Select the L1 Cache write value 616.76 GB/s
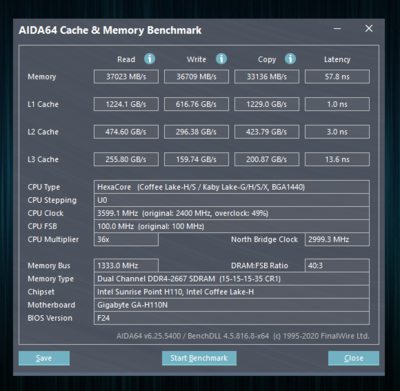This screenshot has height=391, width=400. click(196, 104)
